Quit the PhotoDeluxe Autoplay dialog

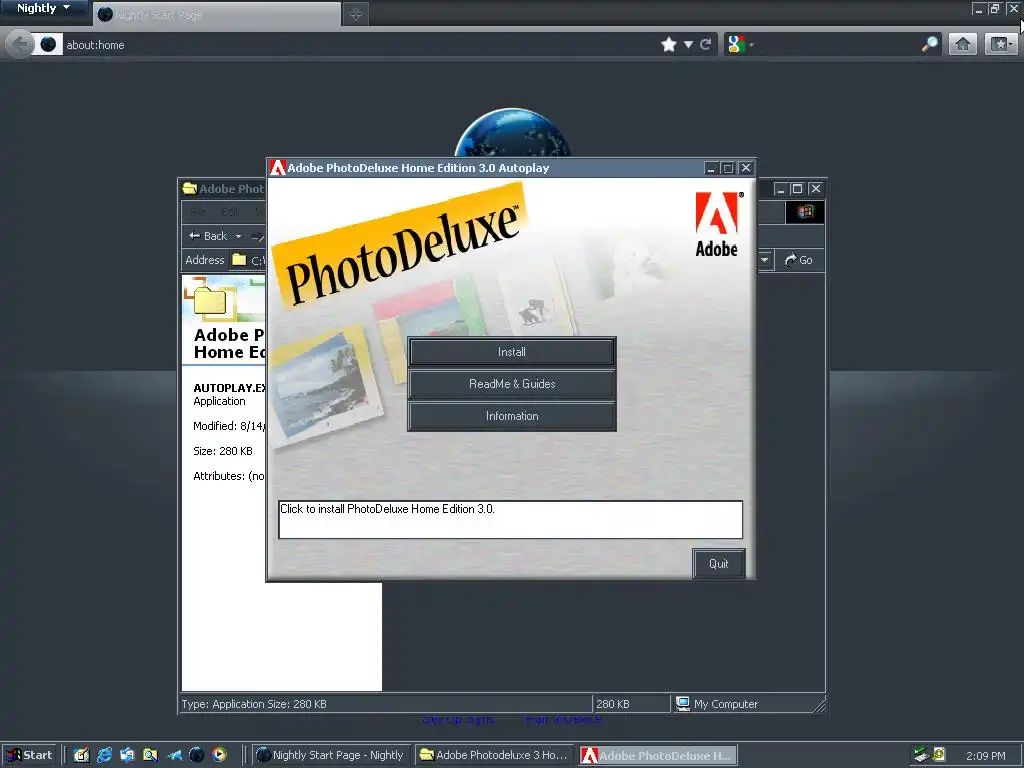pyautogui.click(x=718, y=564)
